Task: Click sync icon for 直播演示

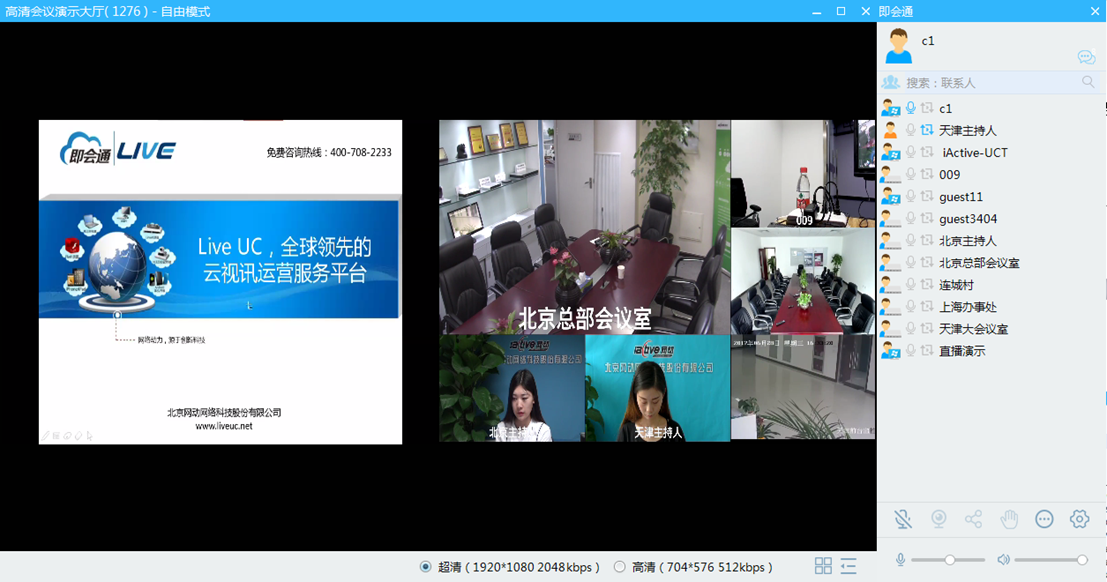Action: pos(927,350)
